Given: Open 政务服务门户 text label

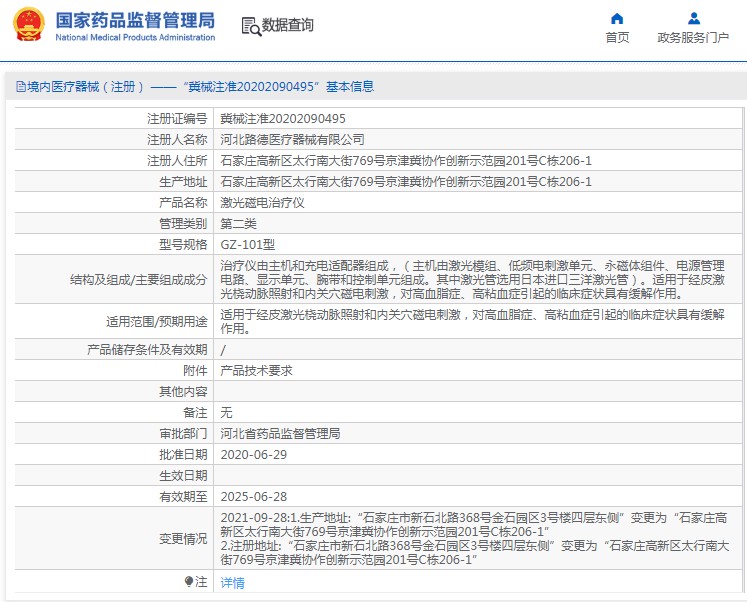Looking at the screenshot, I should [693, 38].
